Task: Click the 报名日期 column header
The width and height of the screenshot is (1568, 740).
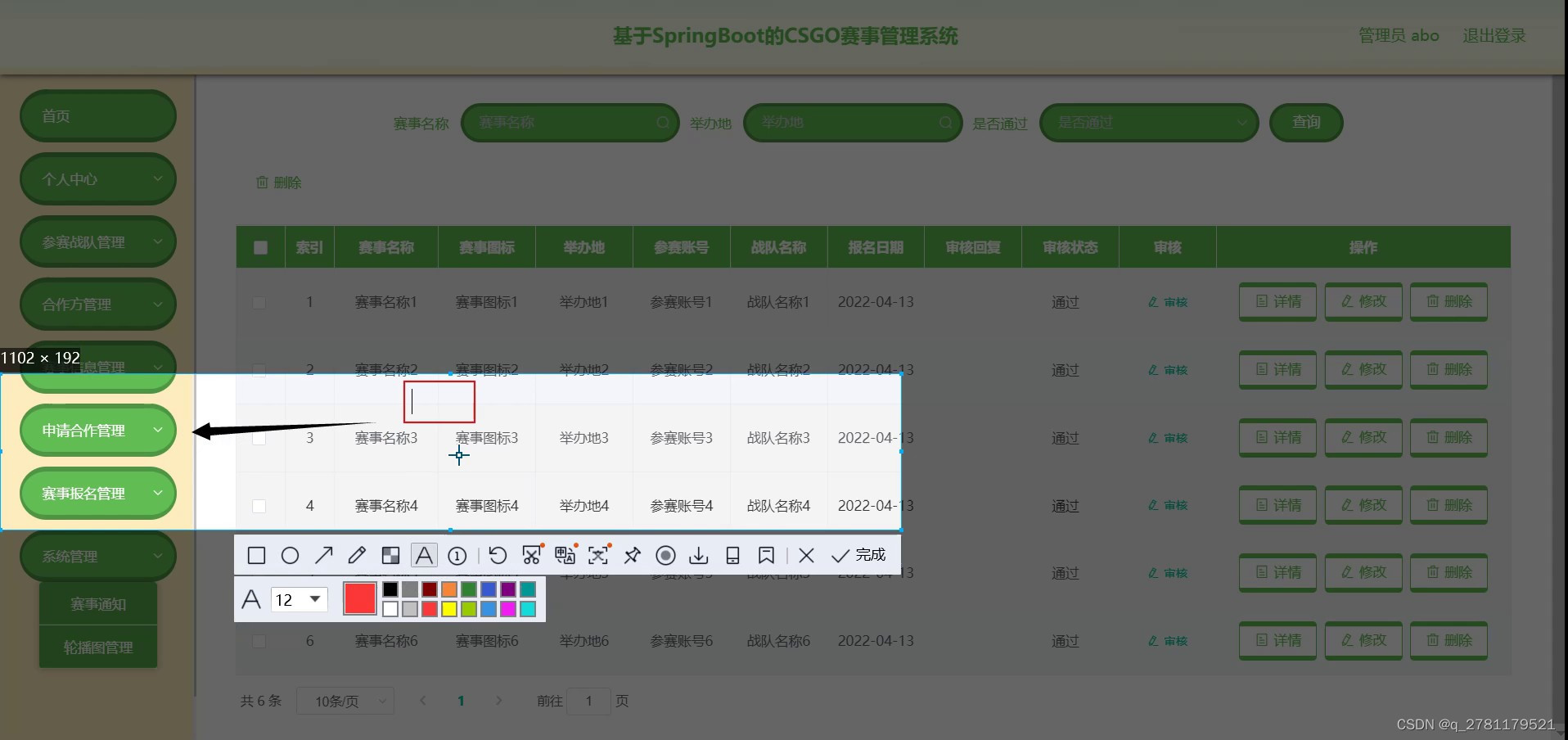Action: pos(876,247)
